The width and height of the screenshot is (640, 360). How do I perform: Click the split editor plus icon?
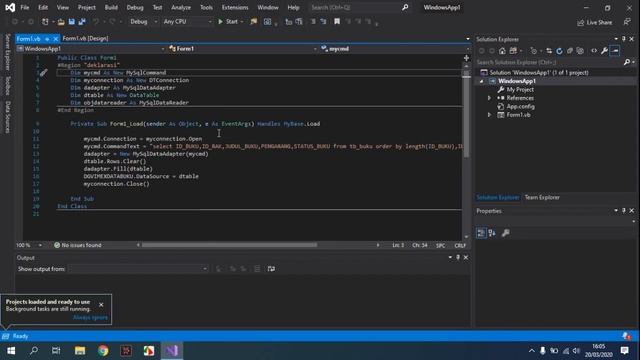(466, 58)
